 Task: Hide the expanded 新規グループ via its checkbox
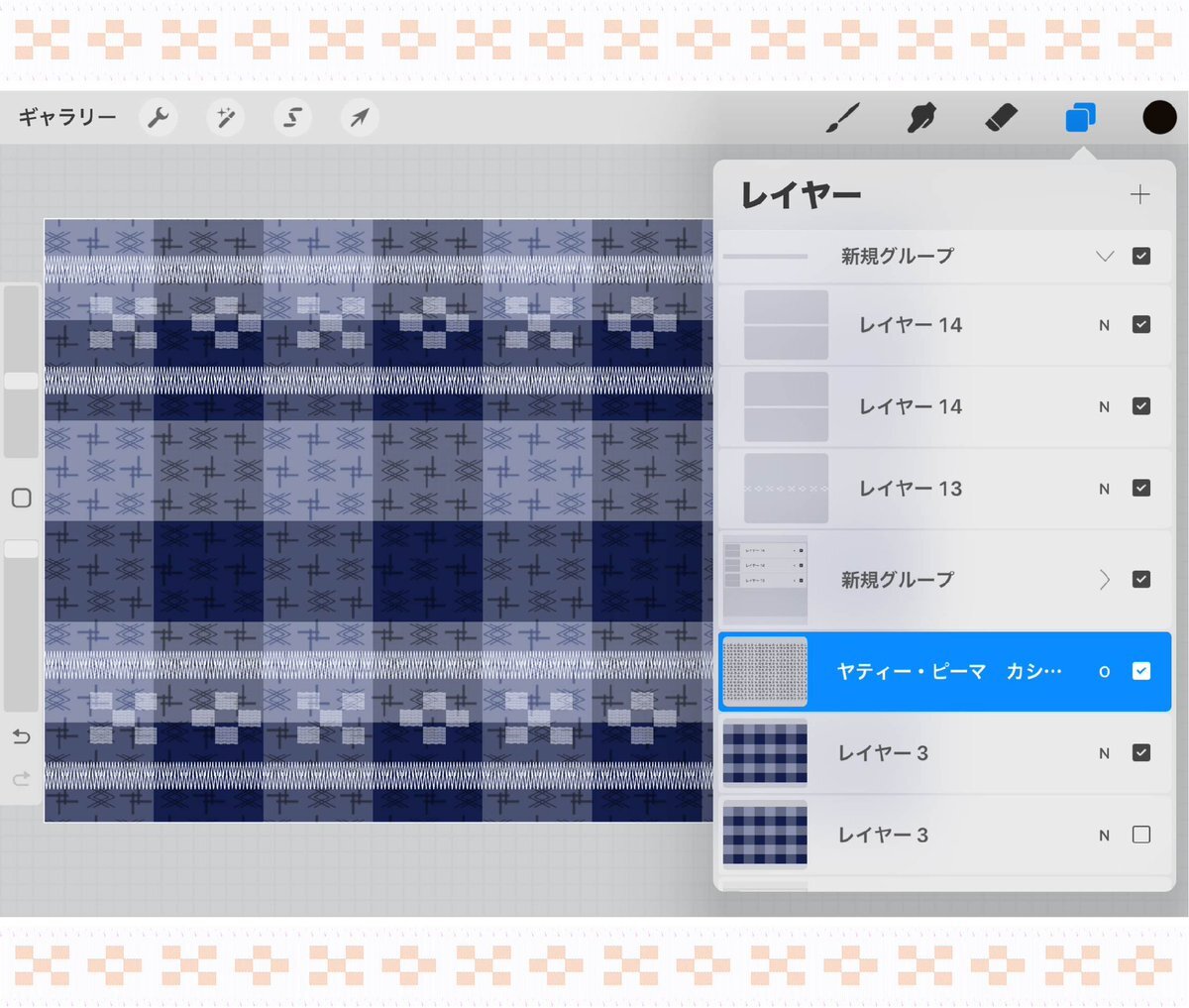1141,257
